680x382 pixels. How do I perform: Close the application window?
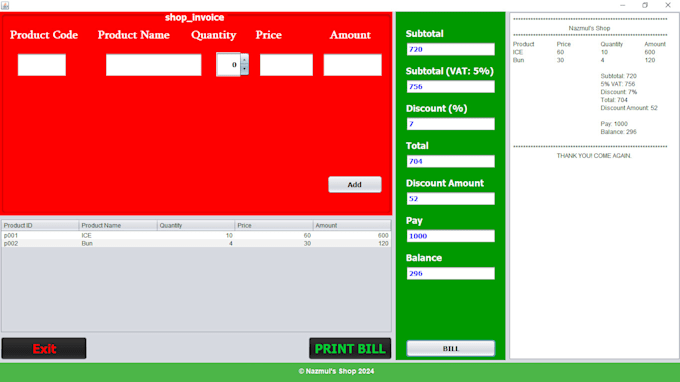point(668,5)
